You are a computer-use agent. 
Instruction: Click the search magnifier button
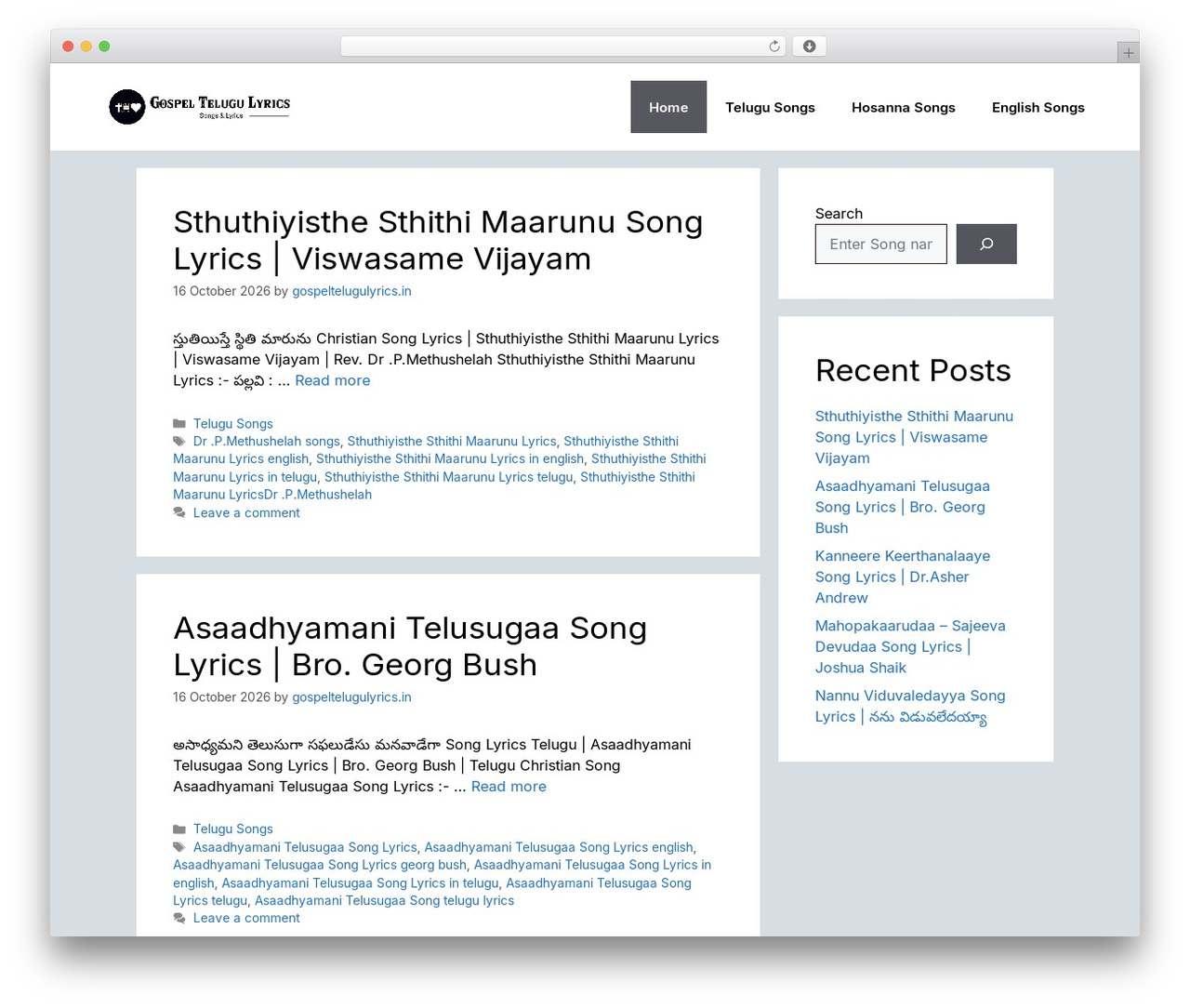point(986,244)
